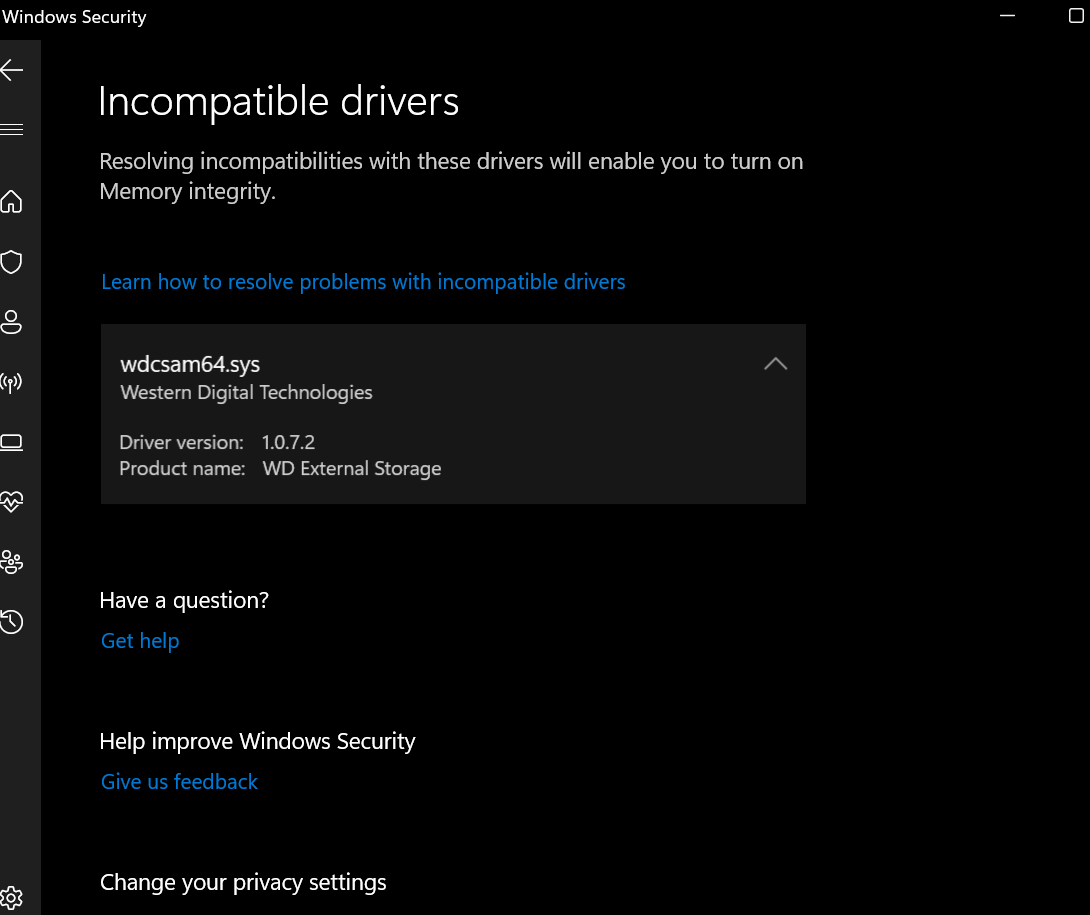Viewport: 1090px width, 915px height.
Task: Open Firewall & network protection icon
Action: 12,382
